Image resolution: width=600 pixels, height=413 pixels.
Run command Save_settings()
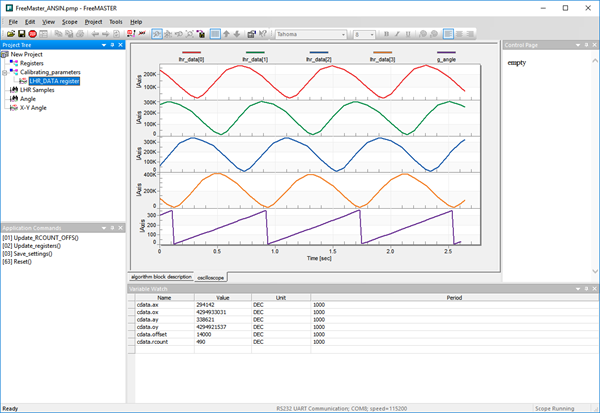pos(27,254)
